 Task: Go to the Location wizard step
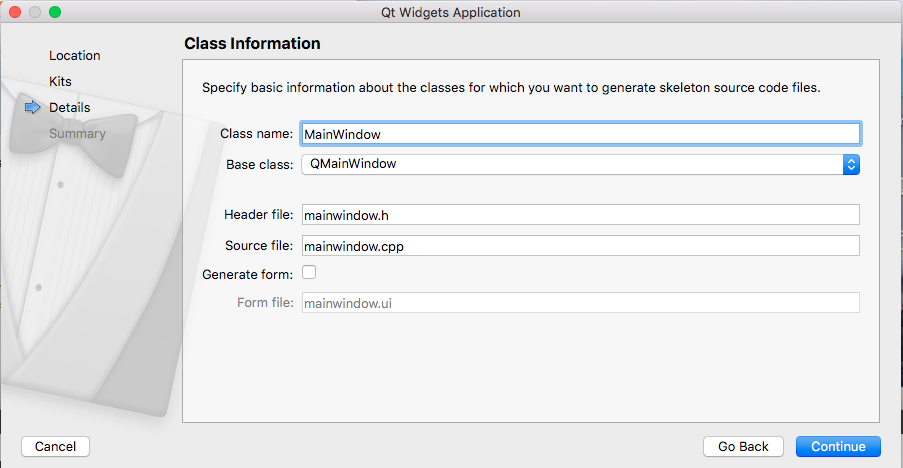pyautogui.click(x=75, y=55)
